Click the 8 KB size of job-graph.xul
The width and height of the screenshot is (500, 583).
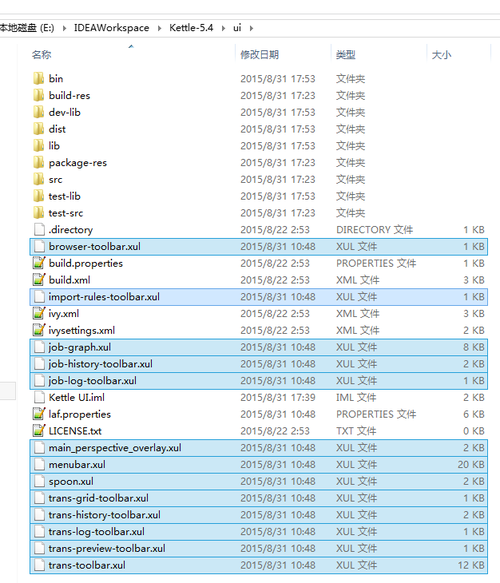(x=474, y=347)
